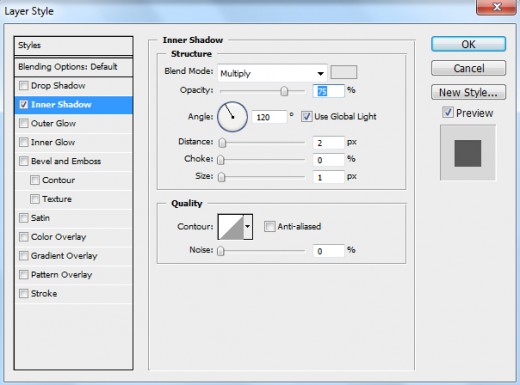
Task: Open the Blend Mode Multiply dropdown
Action: click(272, 73)
